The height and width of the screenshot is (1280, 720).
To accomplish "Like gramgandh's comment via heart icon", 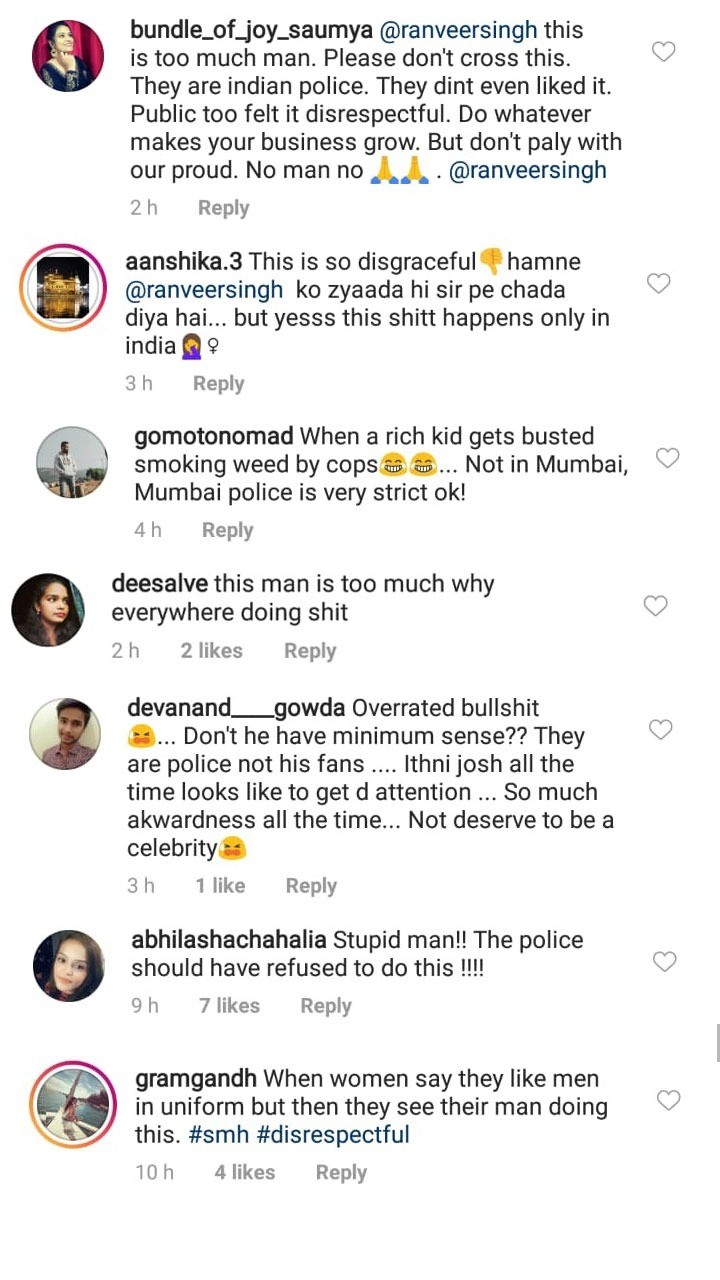I will [668, 1100].
